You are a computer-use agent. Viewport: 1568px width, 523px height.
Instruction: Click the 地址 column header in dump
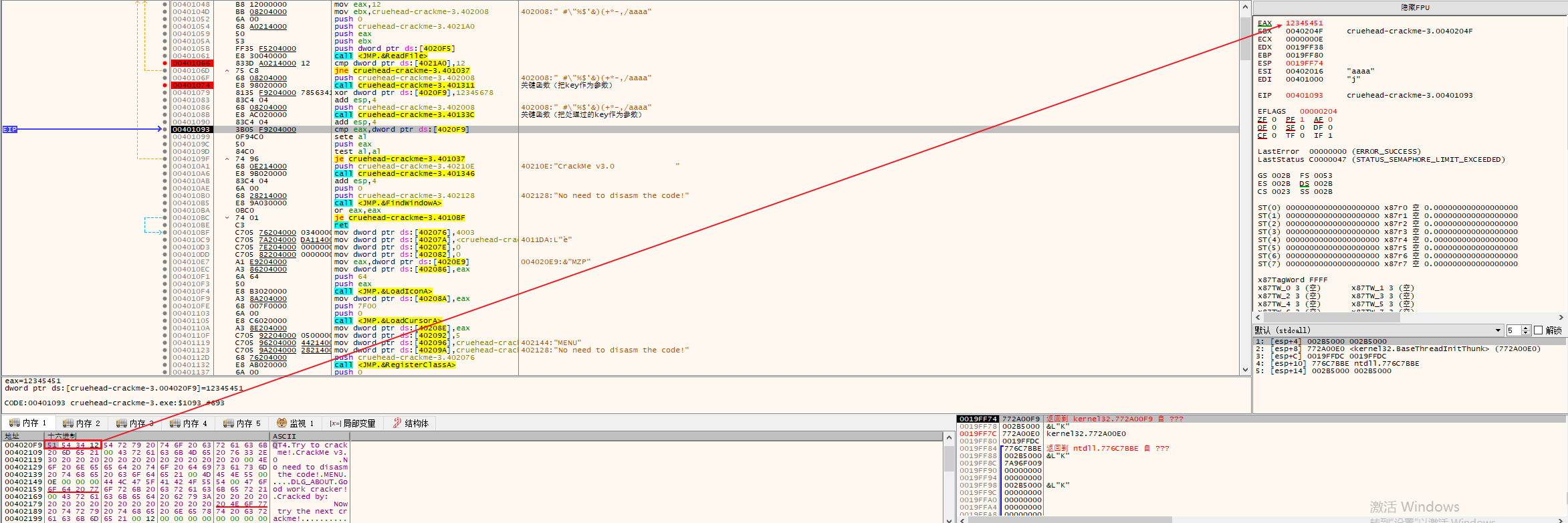coord(23,436)
